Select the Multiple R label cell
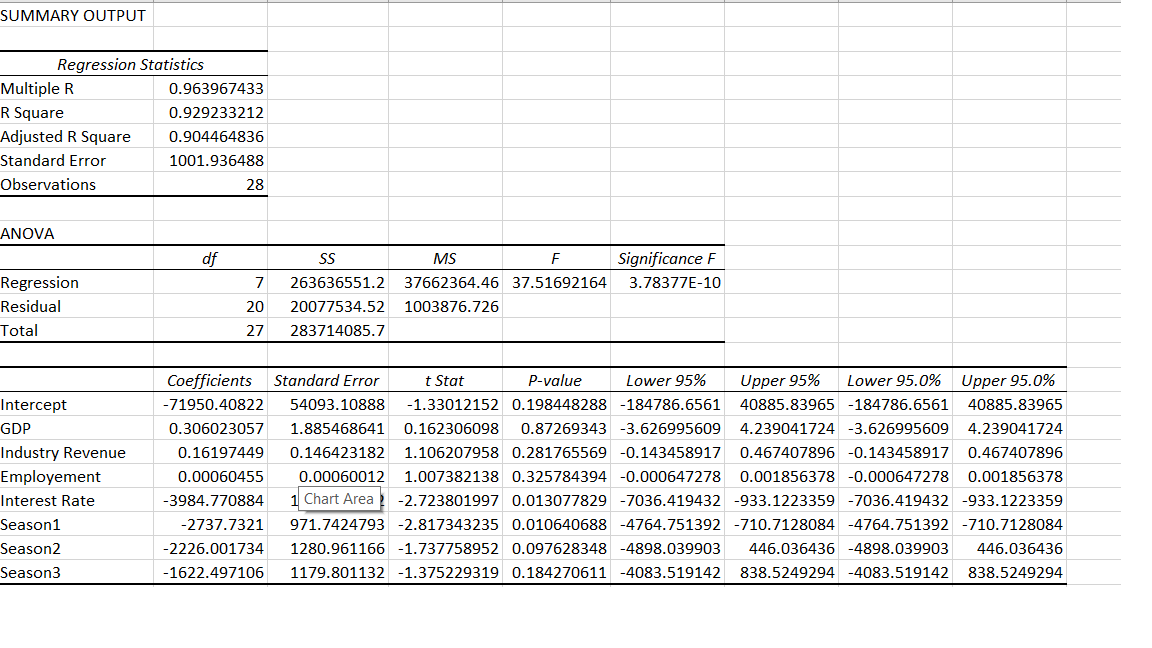The image size is (1152, 648). (76, 88)
